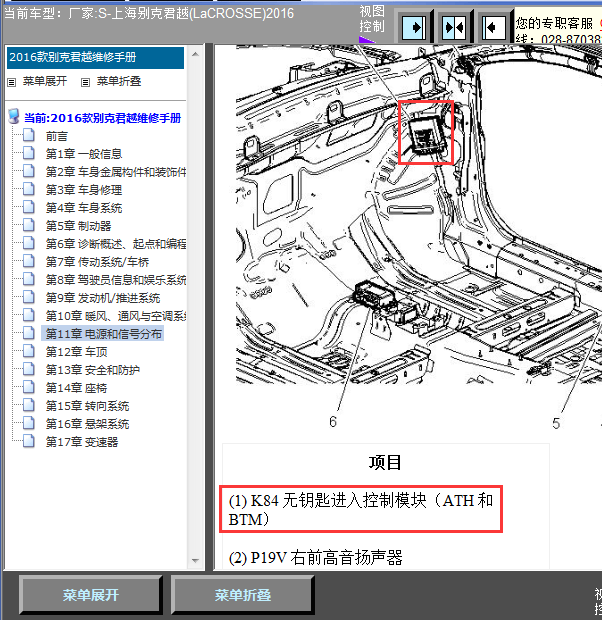Click callout number 5 in diagram
Screen dimensions: 602x620
click(x=556, y=424)
